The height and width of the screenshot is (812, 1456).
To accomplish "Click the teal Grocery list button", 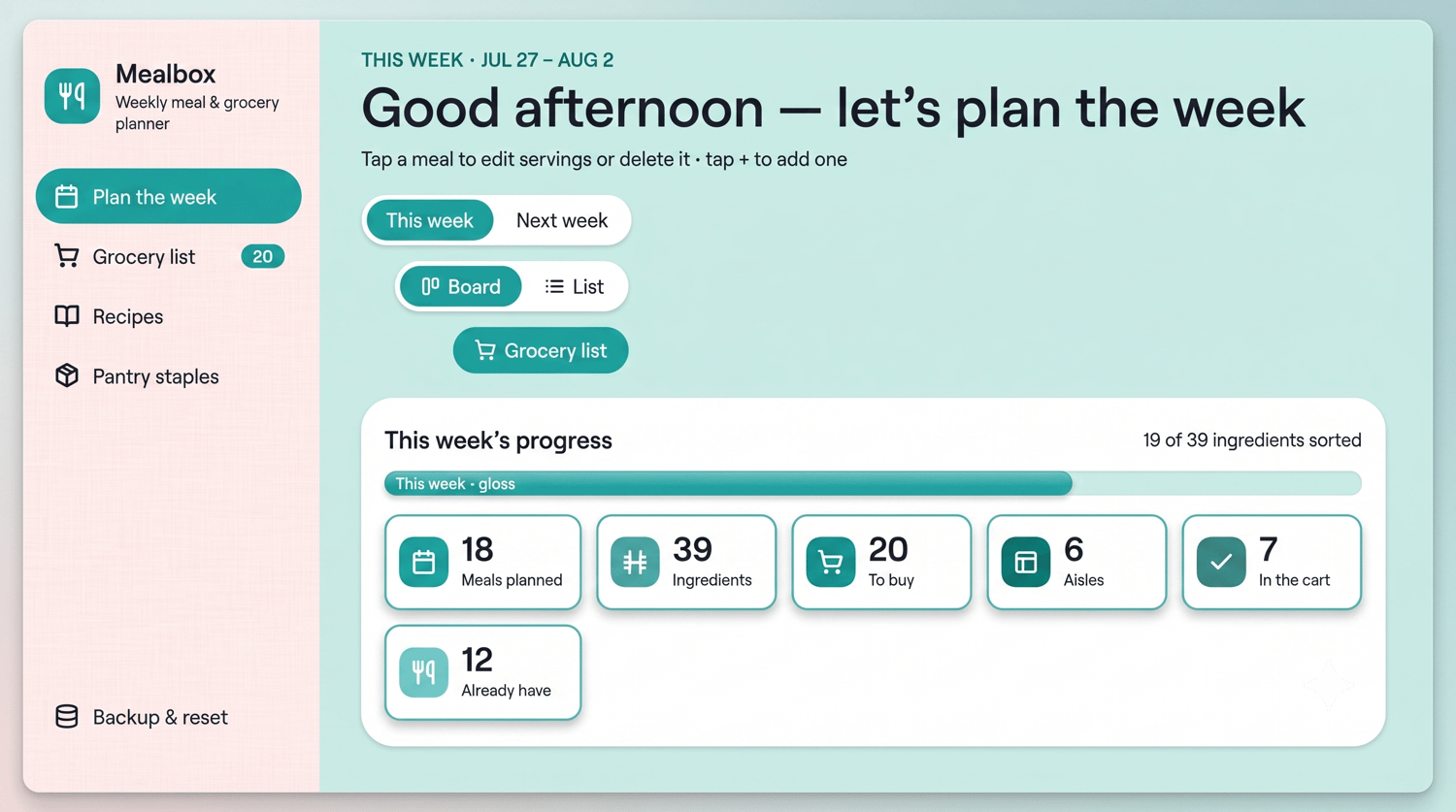I will (x=541, y=350).
